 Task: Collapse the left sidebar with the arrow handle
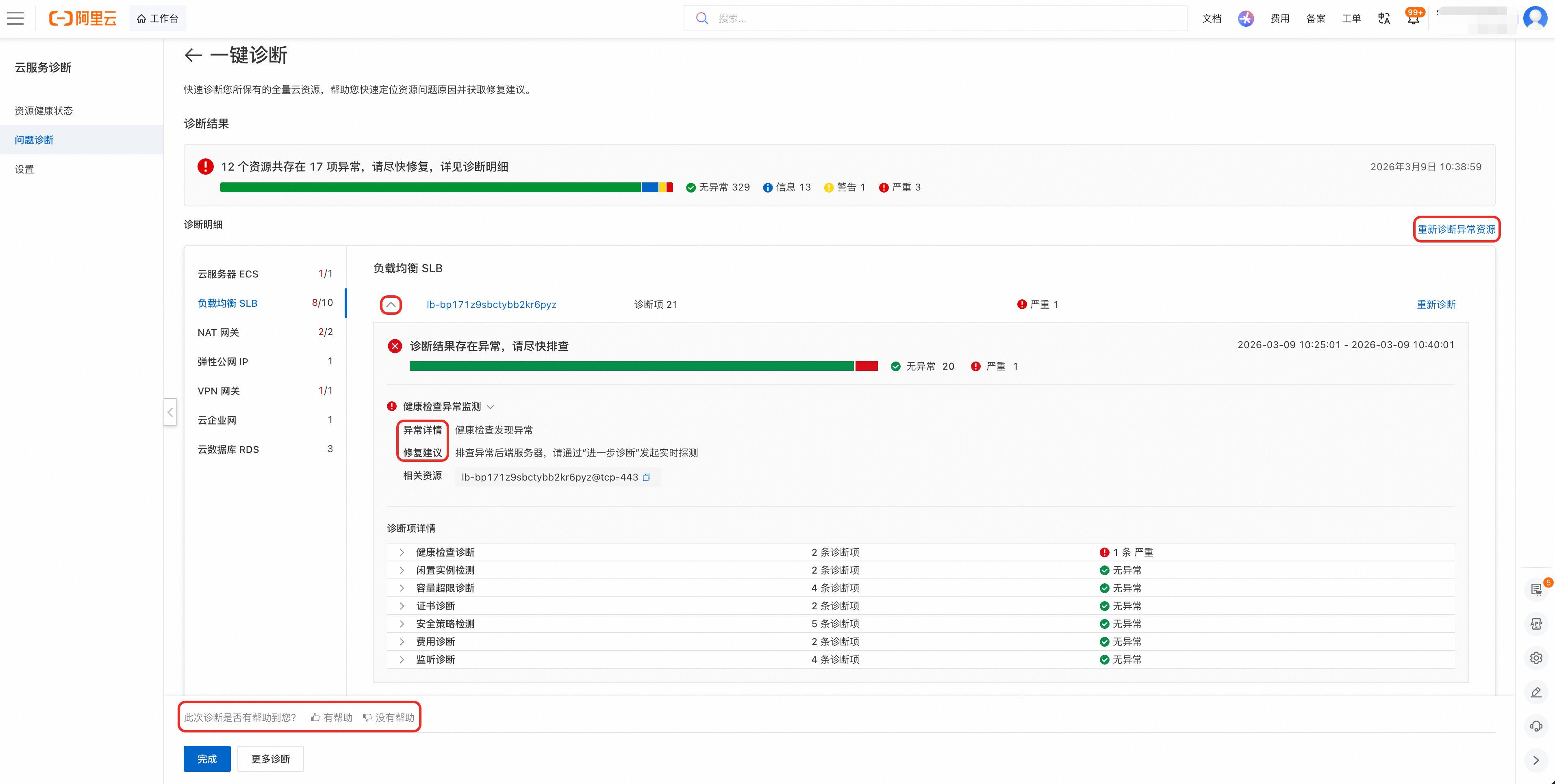(x=170, y=412)
